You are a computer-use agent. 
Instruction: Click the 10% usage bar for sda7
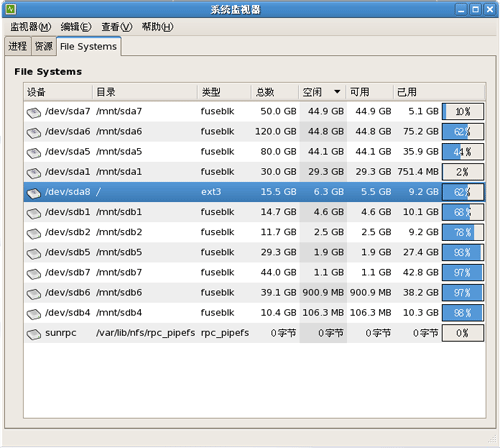click(x=463, y=112)
